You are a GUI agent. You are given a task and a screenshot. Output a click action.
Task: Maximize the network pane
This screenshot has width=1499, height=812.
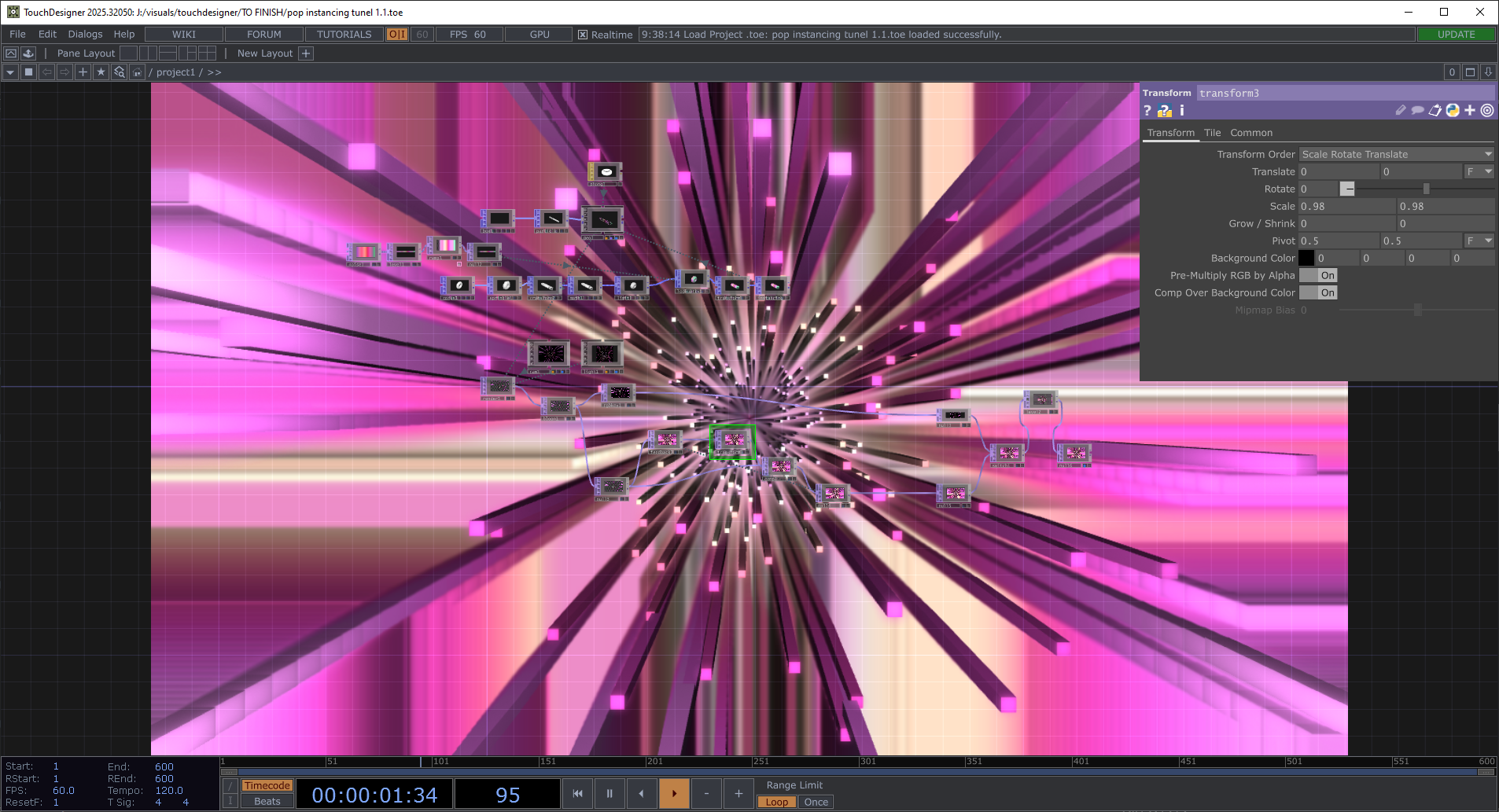[x=1470, y=72]
